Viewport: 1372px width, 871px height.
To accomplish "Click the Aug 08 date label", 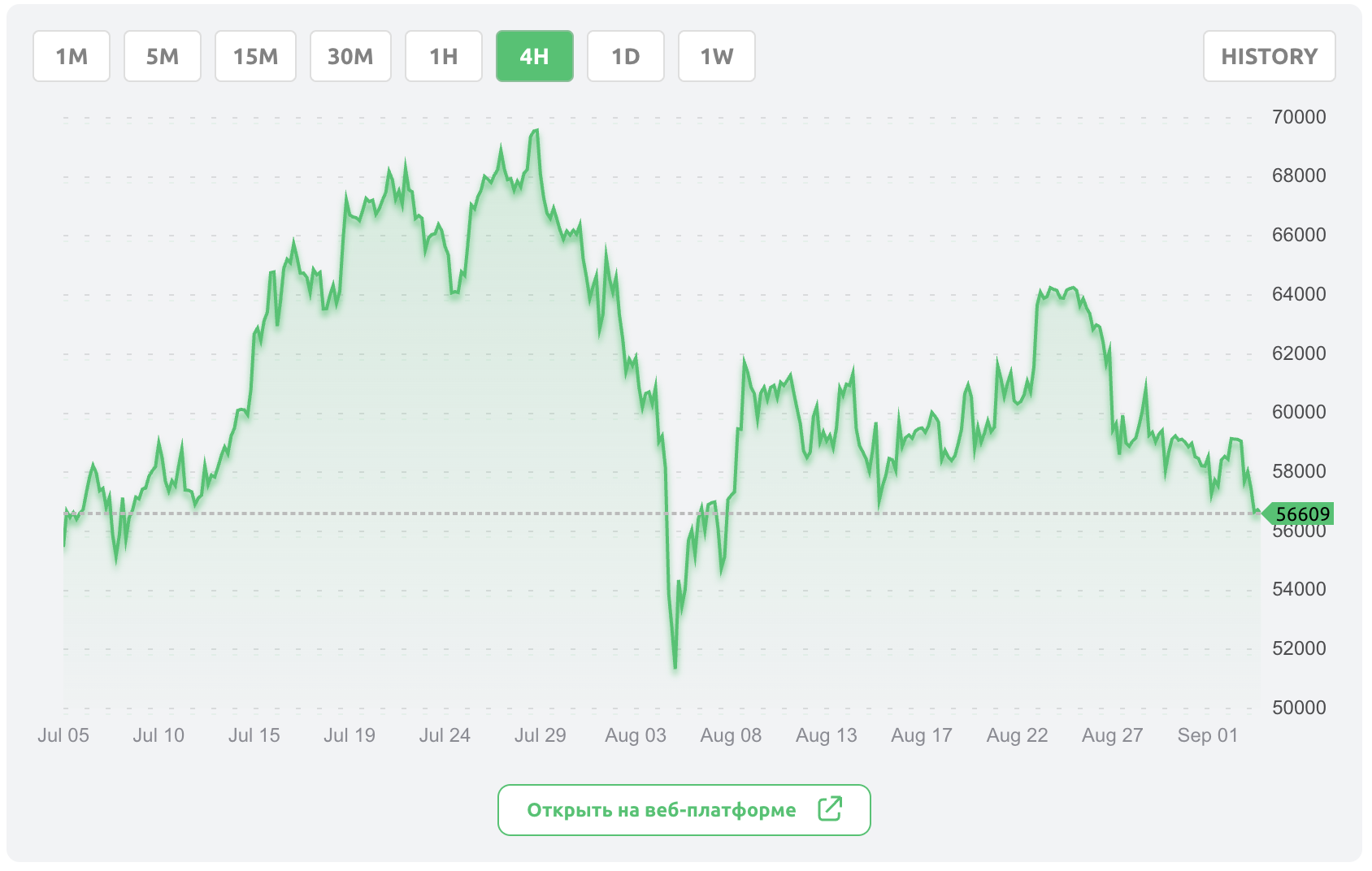I will [x=731, y=735].
